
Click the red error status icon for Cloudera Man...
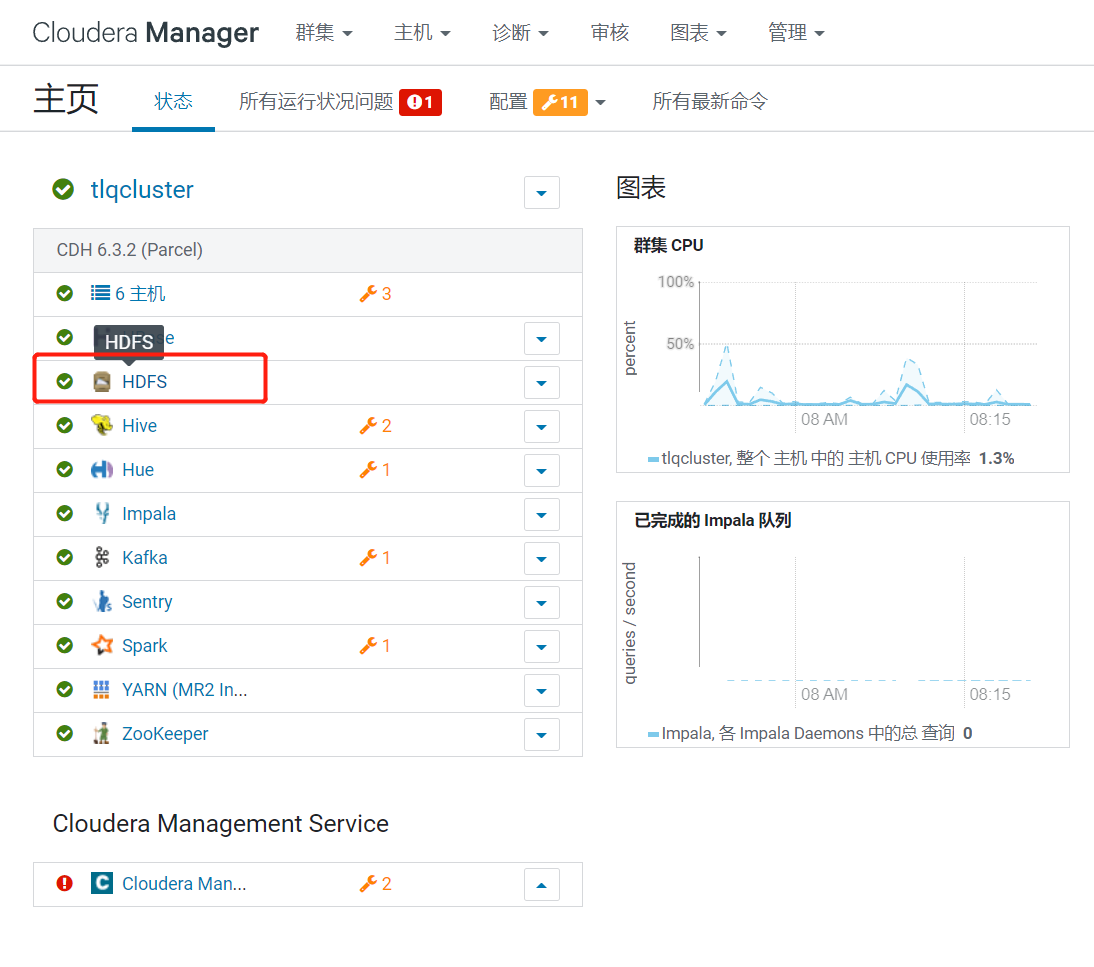[x=65, y=883]
